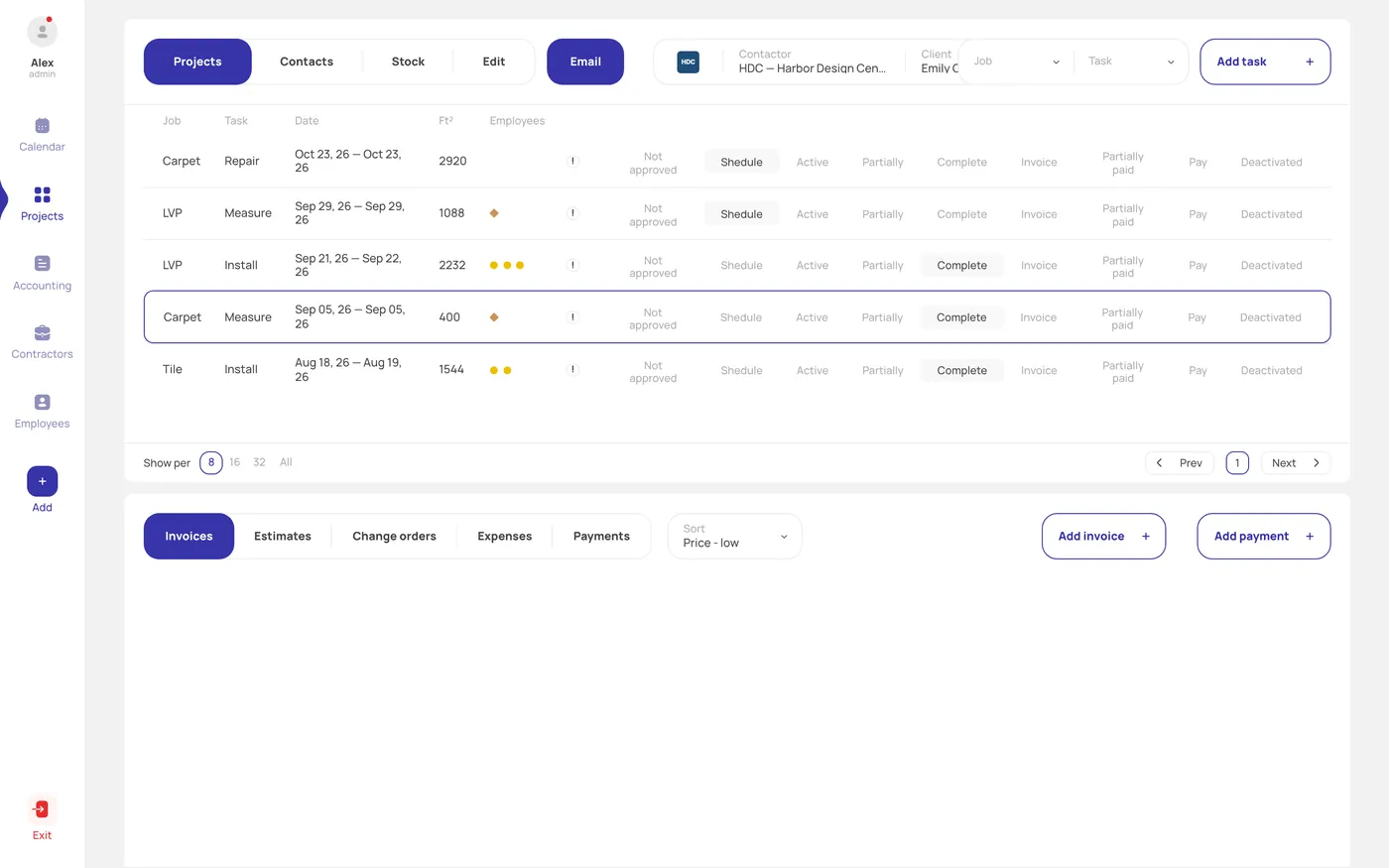Click the info icon in Carpet Repair row

pyautogui.click(x=572, y=161)
